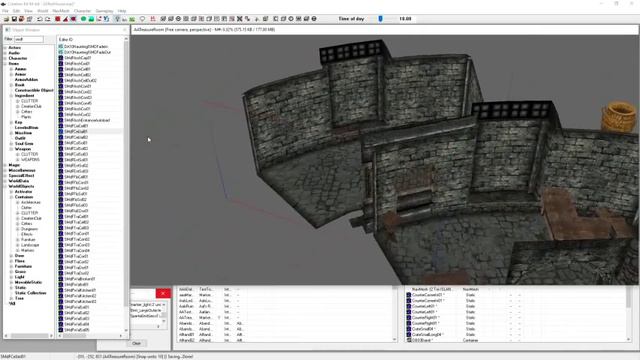
Task: Click the green landscape editing icon
Action: (91, 19)
